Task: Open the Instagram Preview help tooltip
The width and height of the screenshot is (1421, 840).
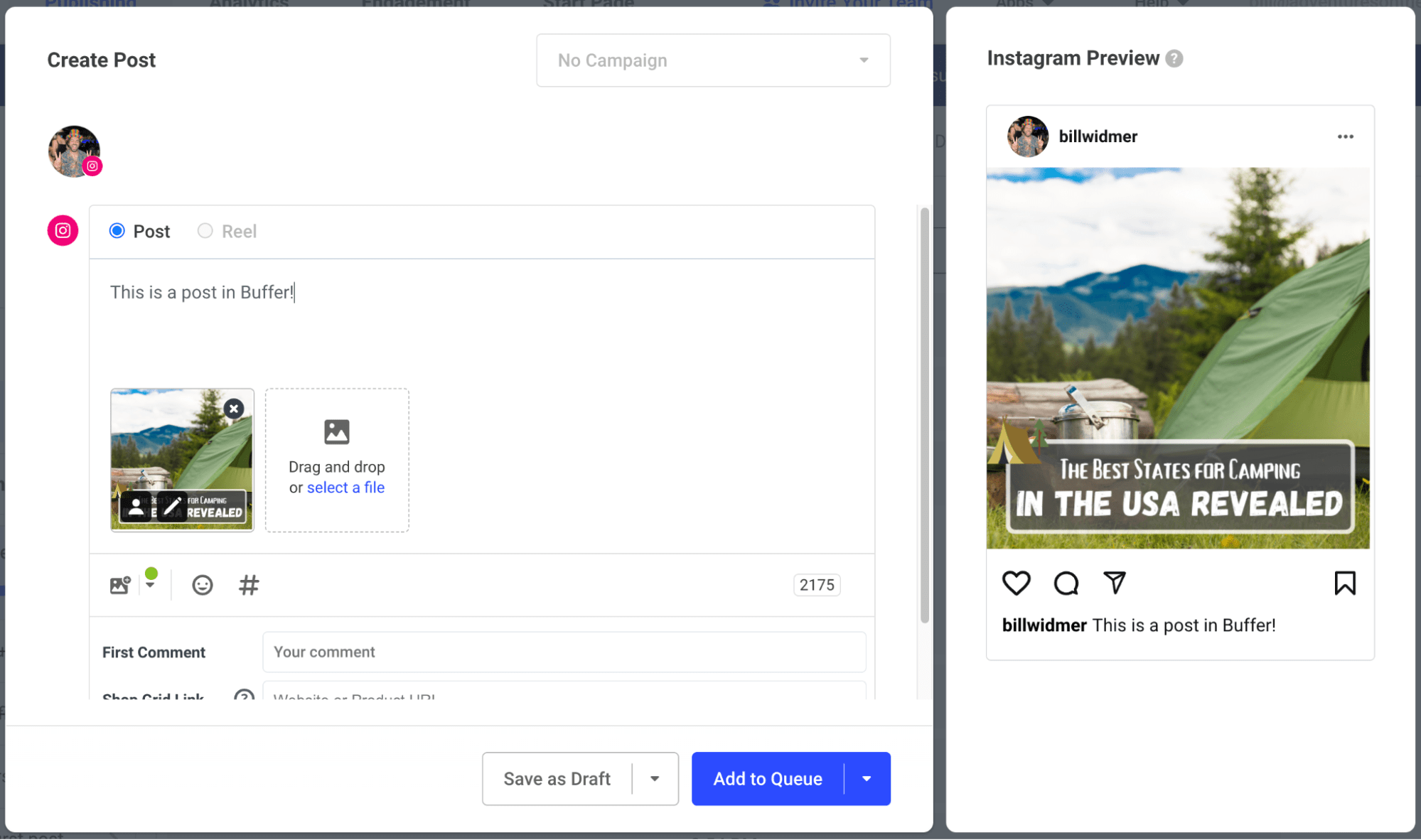Action: (1174, 57)
